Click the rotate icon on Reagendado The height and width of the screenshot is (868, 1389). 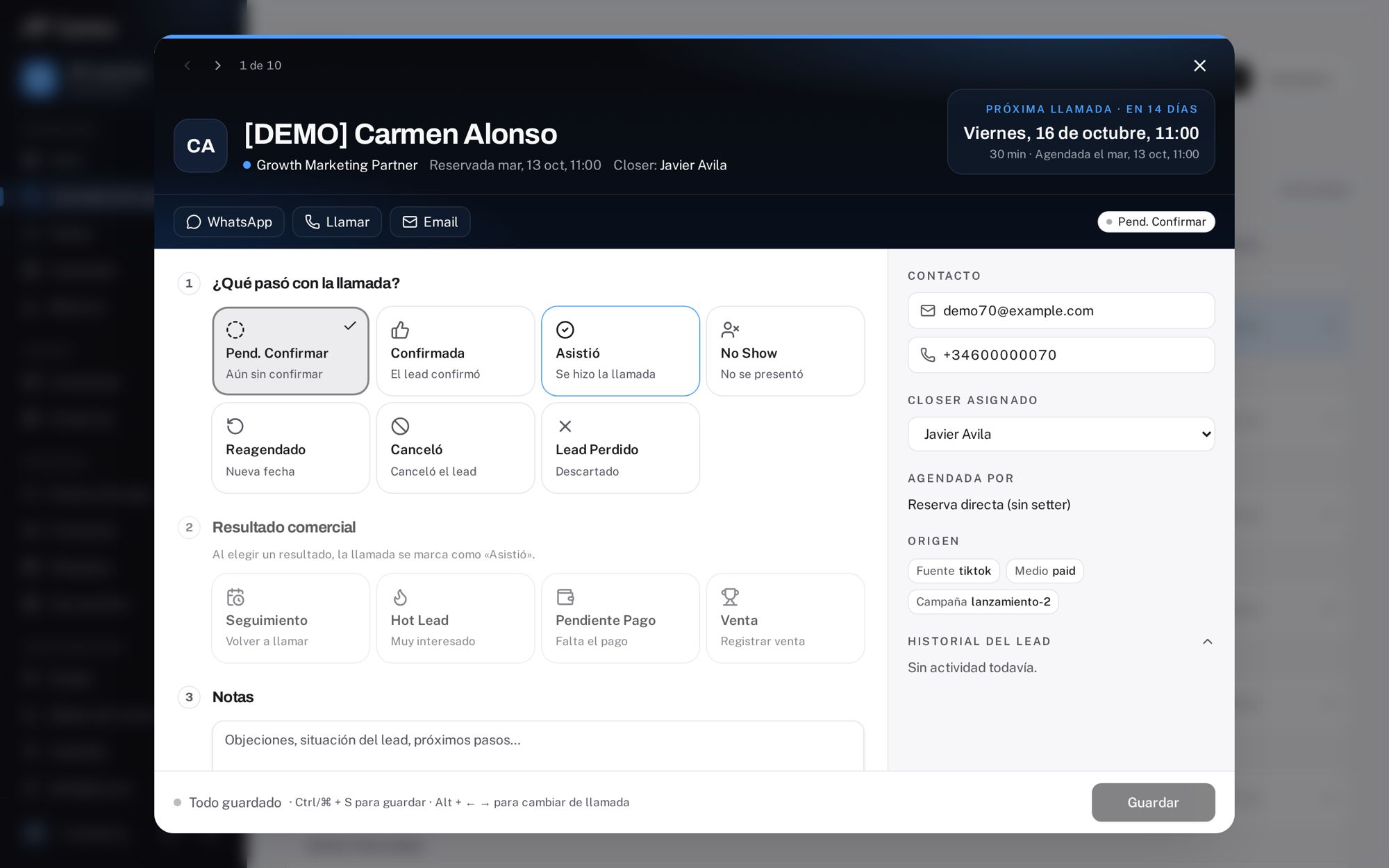[x=235, y=426]
